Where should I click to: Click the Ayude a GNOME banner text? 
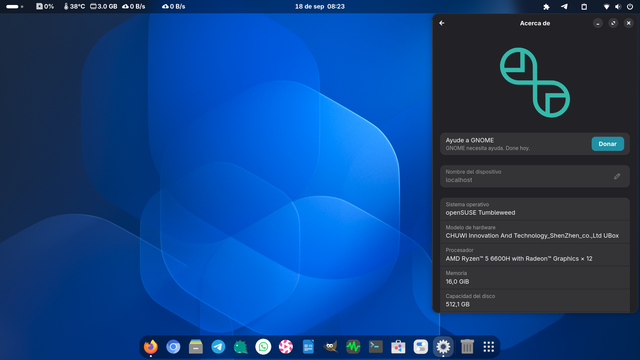tap(469, 140)
